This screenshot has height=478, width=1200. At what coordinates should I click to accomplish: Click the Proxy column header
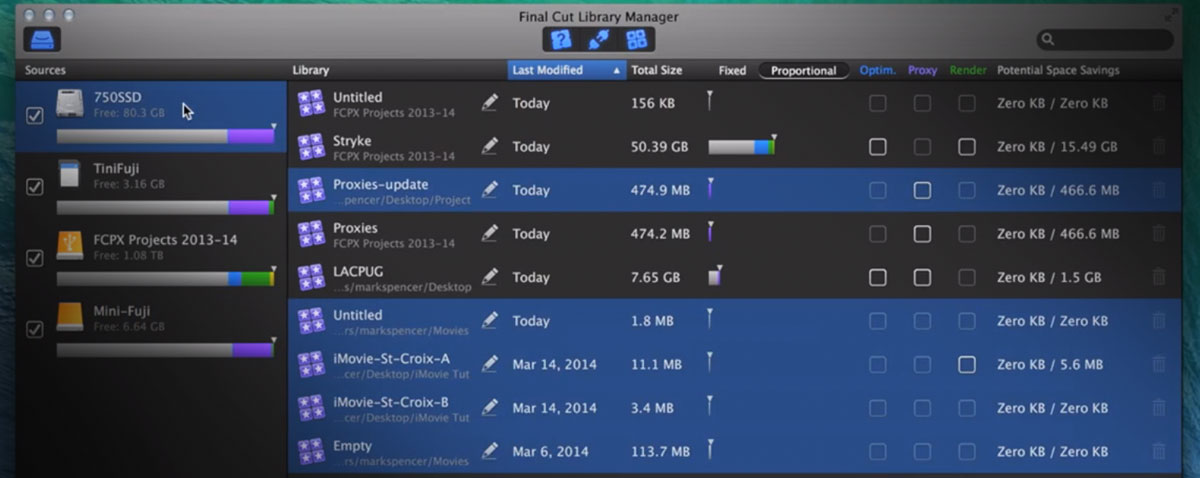[922, 70]
